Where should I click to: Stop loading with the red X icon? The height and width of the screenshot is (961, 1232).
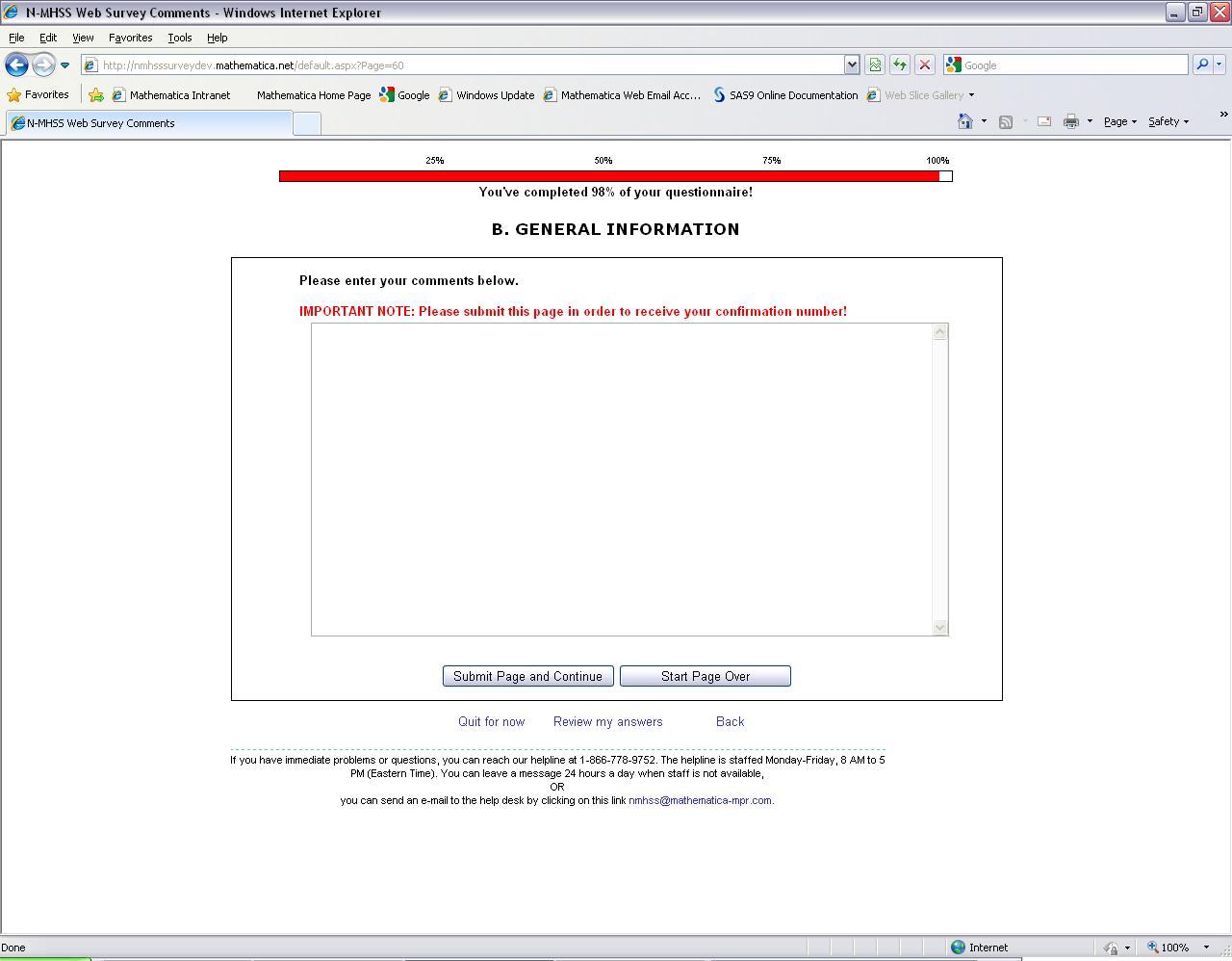[925, 65]
